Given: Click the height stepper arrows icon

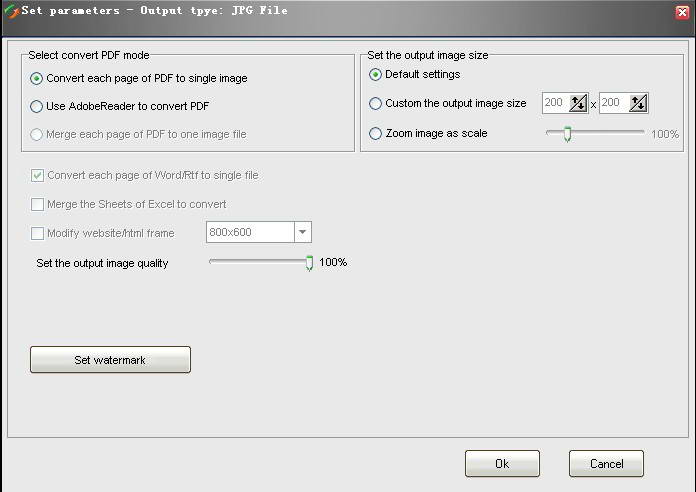Looking at the screenshot, I should click(x=638, y=103).
